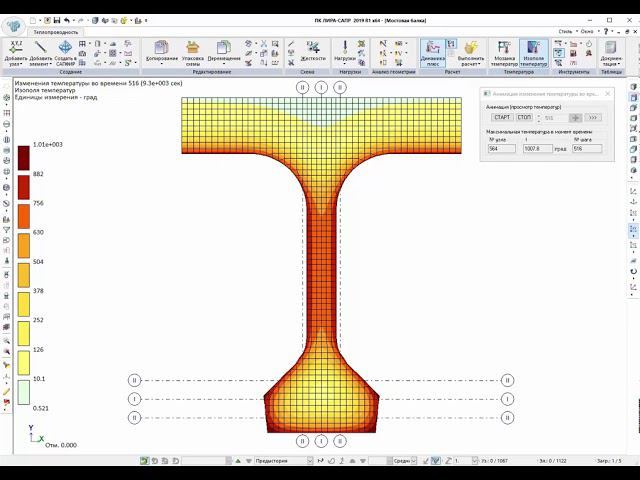Click the Перемещение tool icon
The width and height of the screenshot is (640, 480).
tap(224, 49)
